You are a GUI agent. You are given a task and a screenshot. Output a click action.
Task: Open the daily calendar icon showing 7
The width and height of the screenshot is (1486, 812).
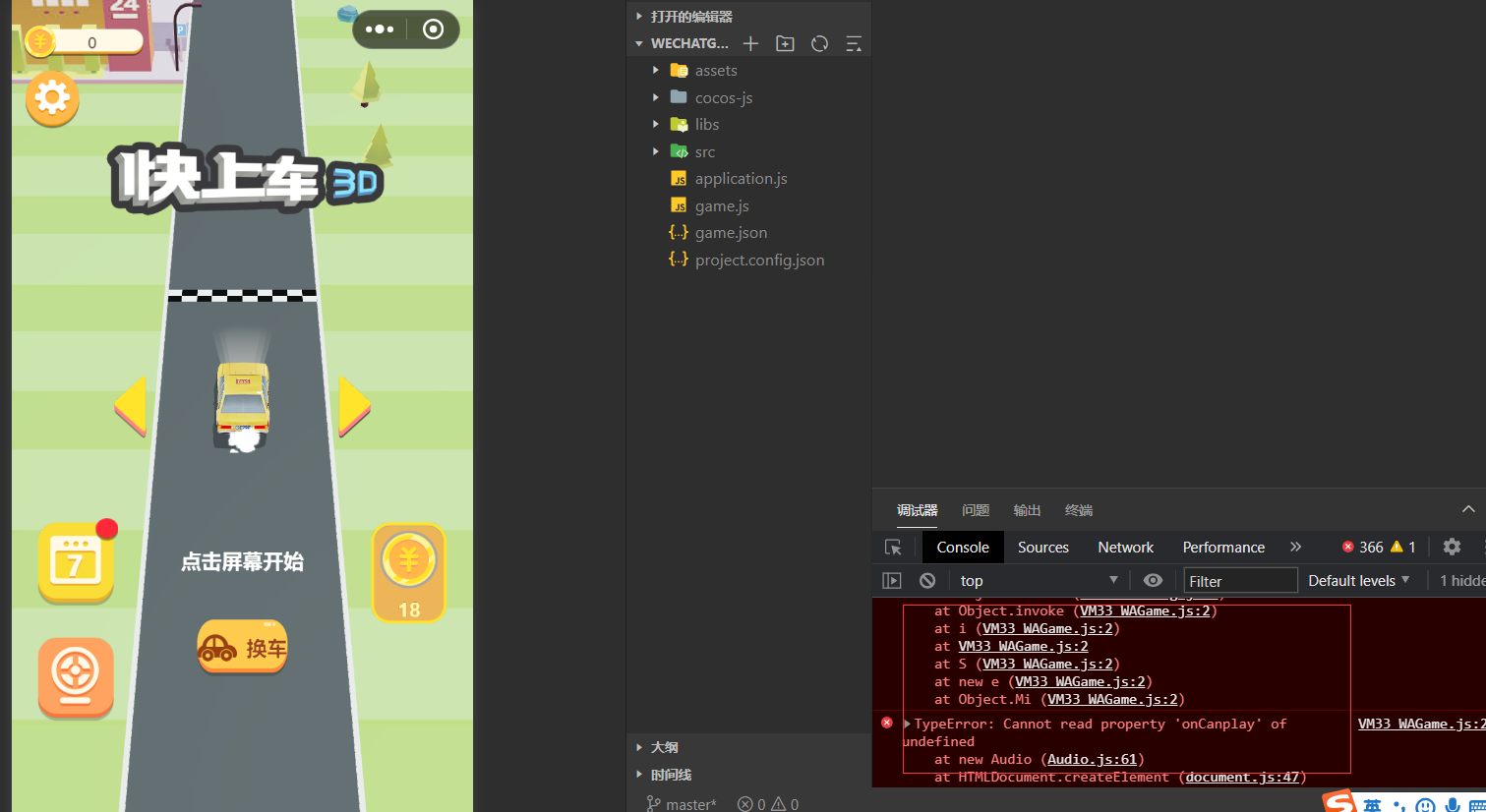[76, 562]
